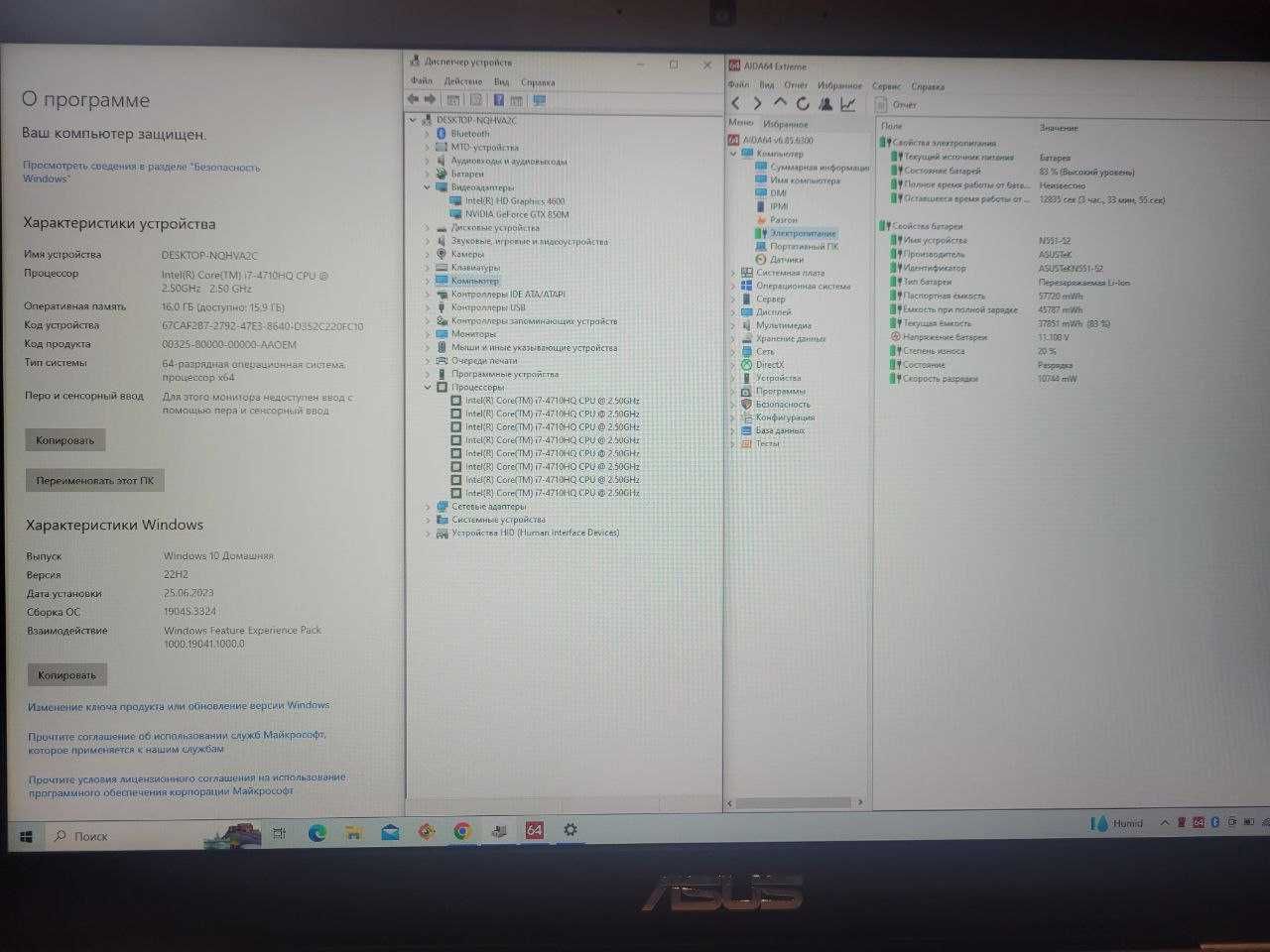
Task: Select Разгон item in AIDA64 tree
Action: pos(784,220)
